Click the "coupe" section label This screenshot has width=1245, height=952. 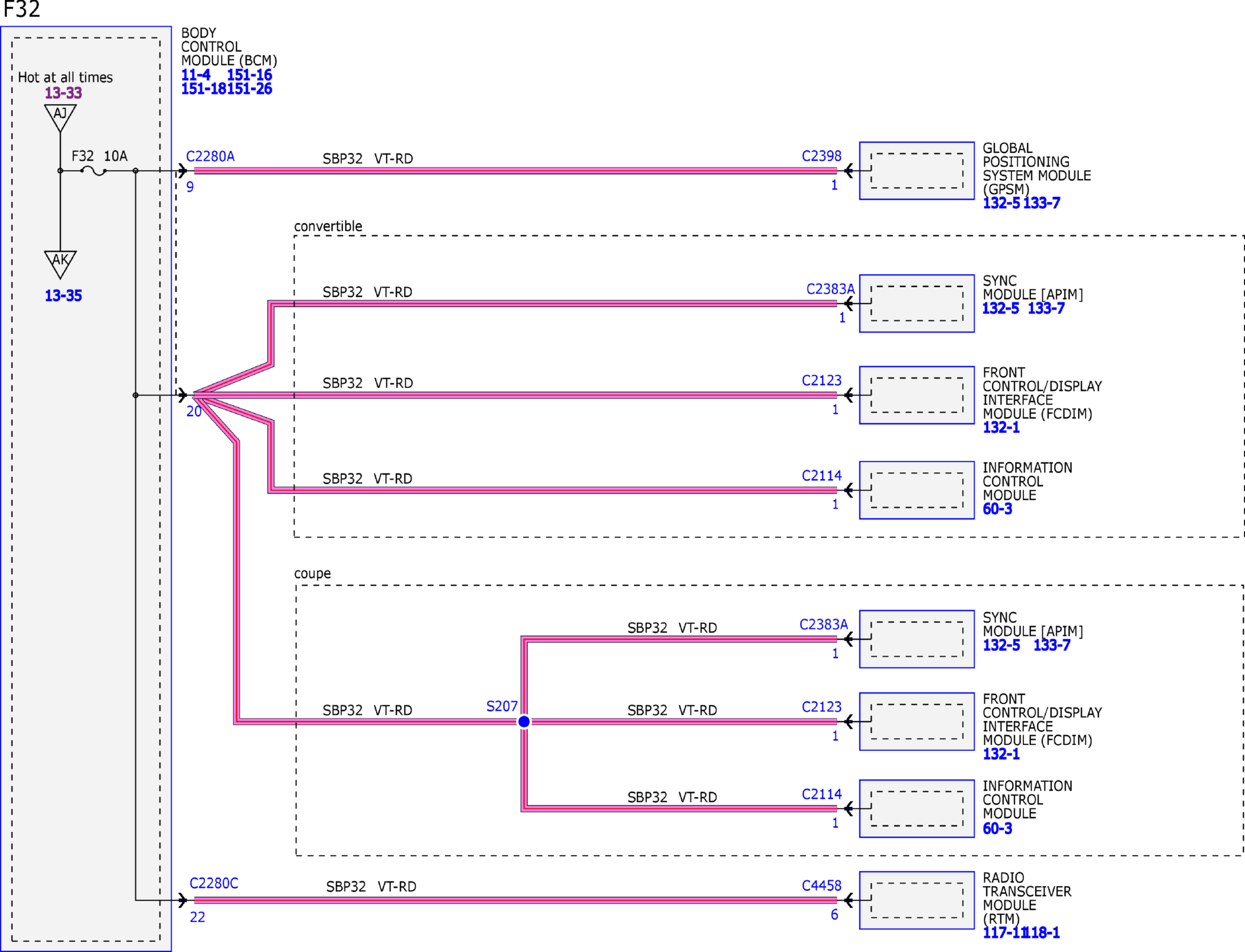[x=312, y=573]
